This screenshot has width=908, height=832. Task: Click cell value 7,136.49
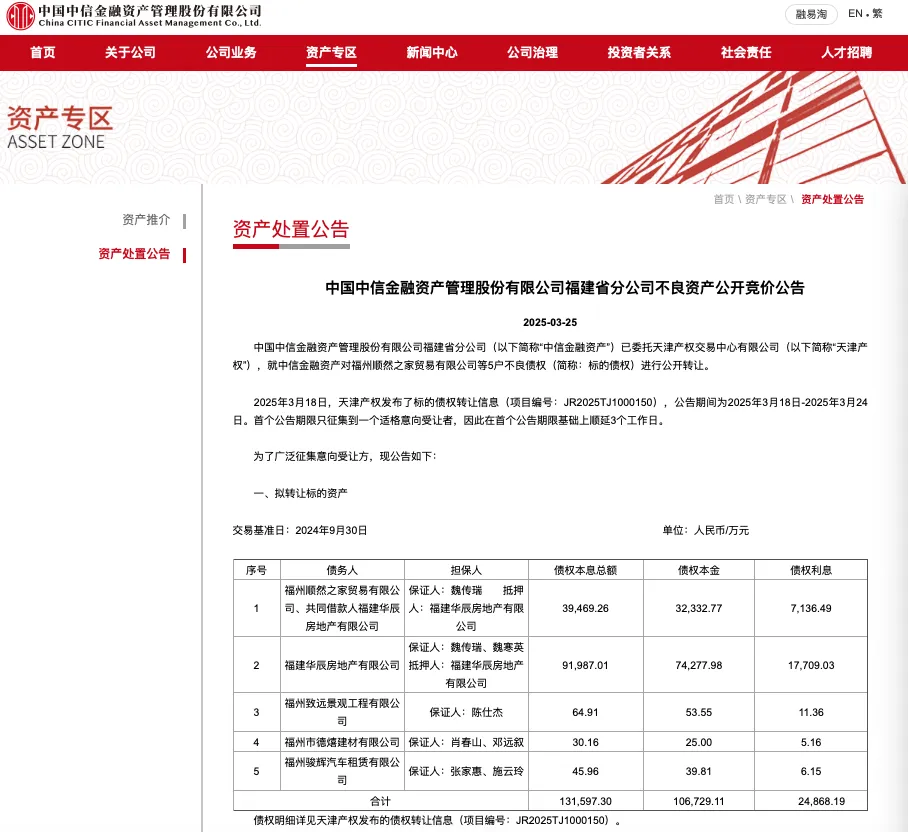[811, 609]
